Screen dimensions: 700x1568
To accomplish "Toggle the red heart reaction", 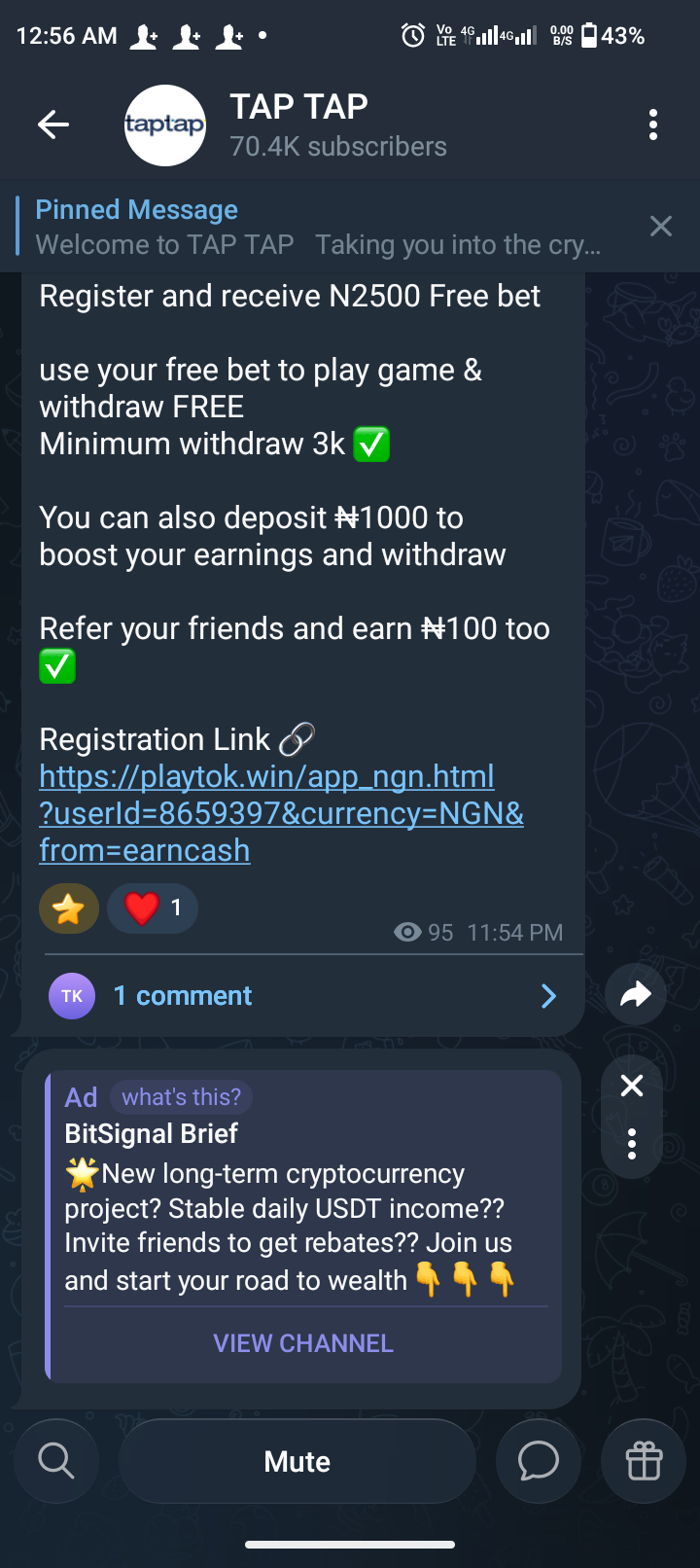I will (x=153, y=909).
